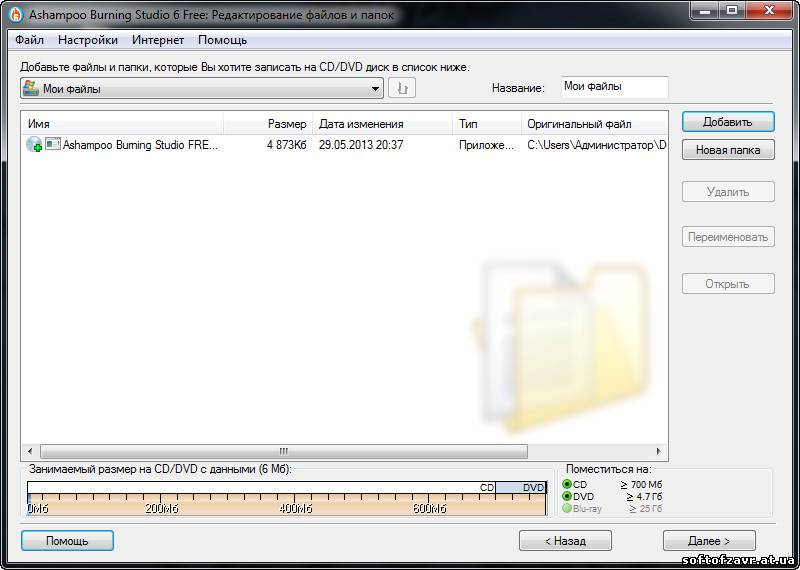Click the dimmed Blu-ray capacity indicator

pos(567,508)
